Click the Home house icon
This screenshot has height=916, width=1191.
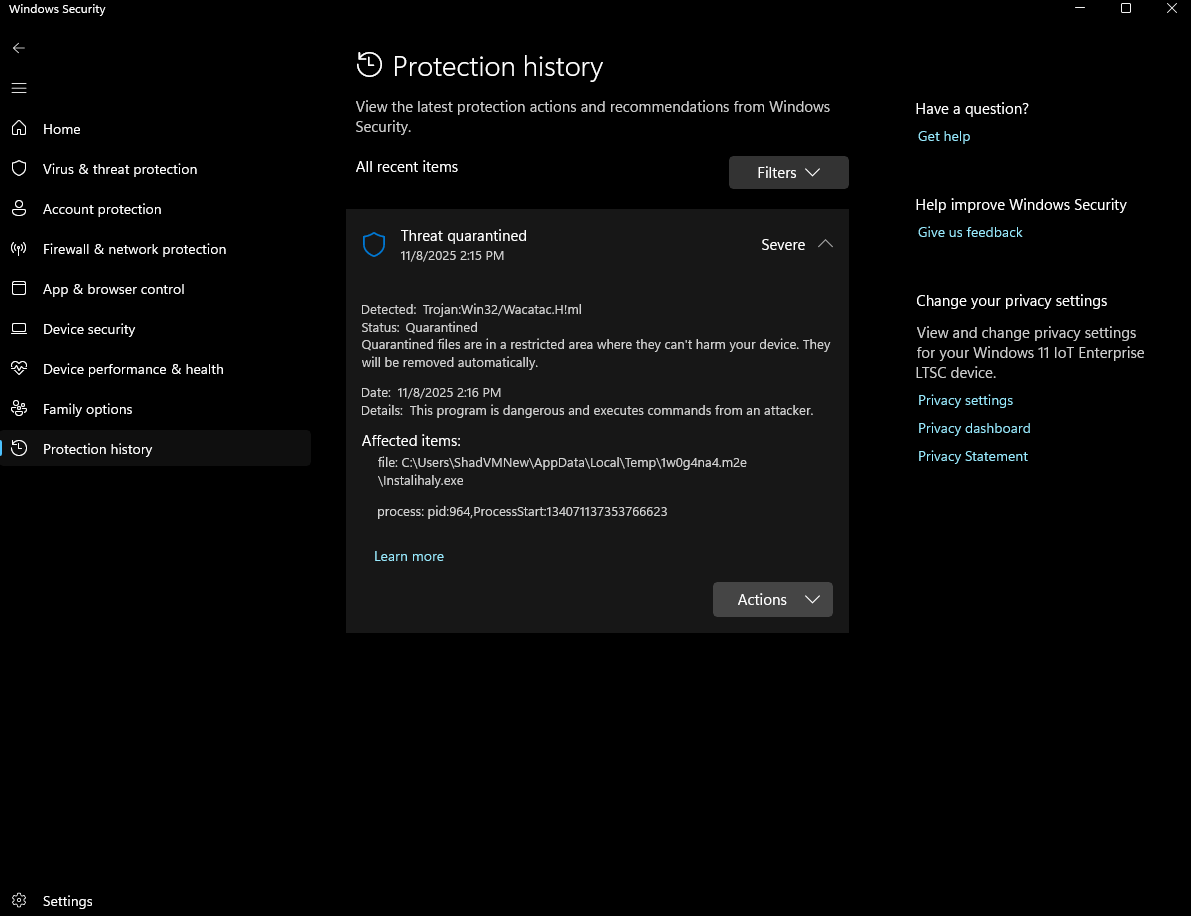click(x=19, y=129)
